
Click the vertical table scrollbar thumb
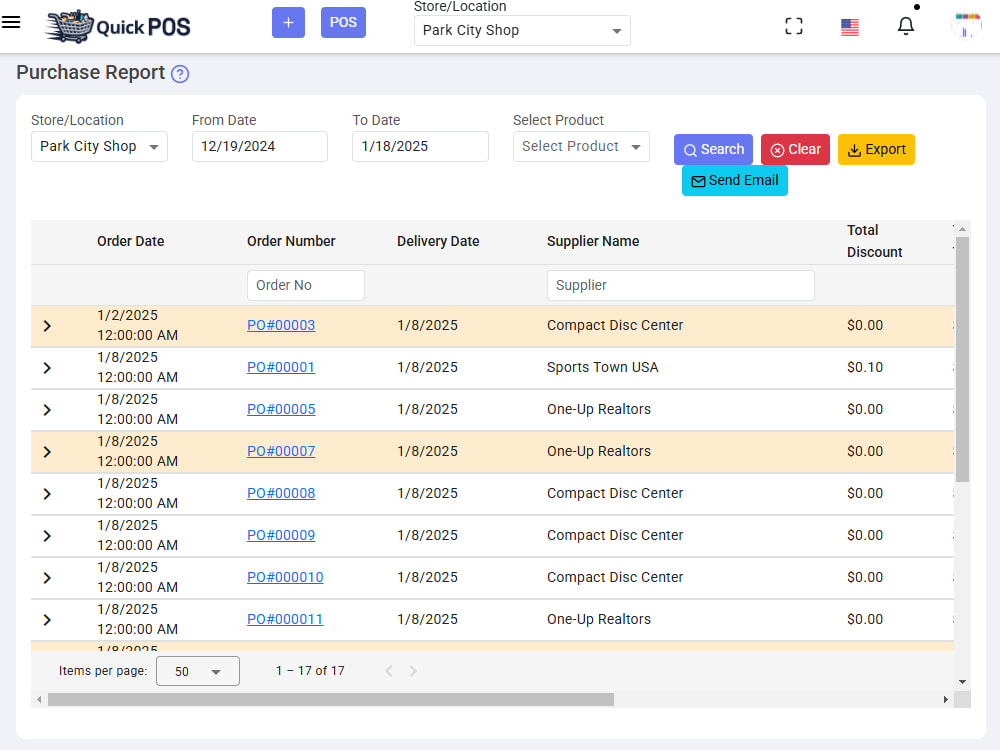click(962, 360)
